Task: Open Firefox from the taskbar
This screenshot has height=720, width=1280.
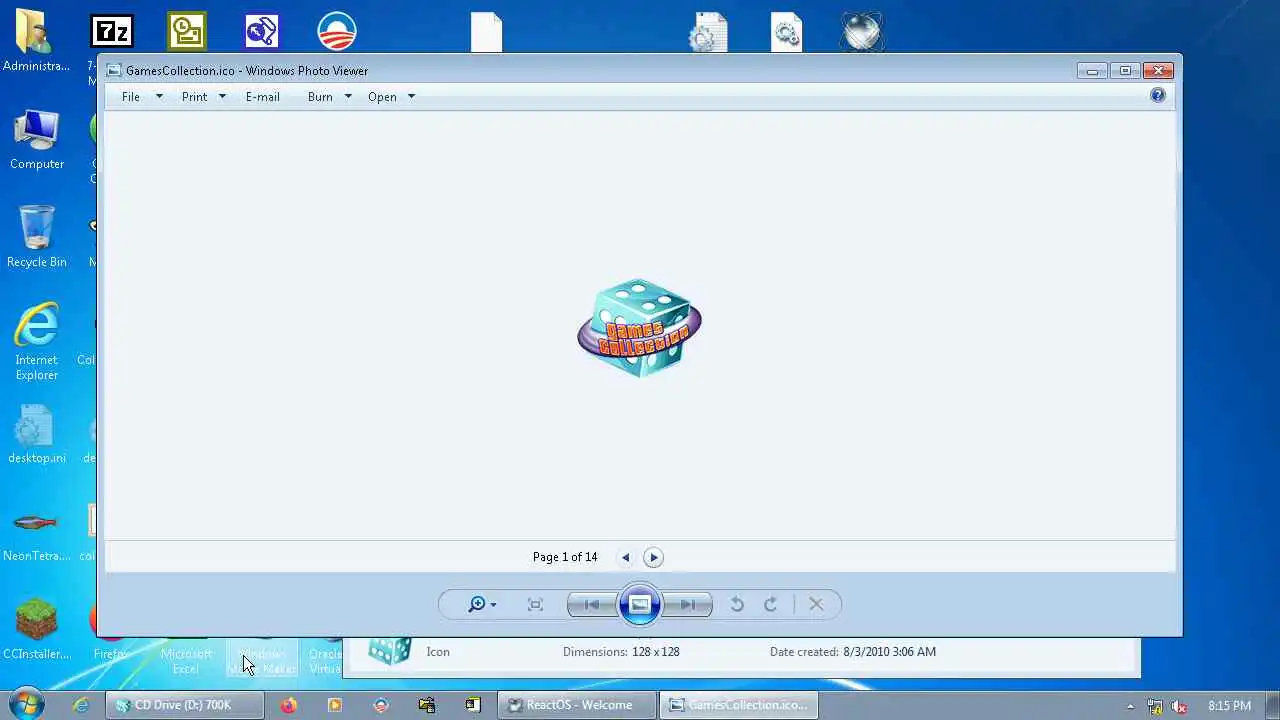Action: click(x=289, y=705)
